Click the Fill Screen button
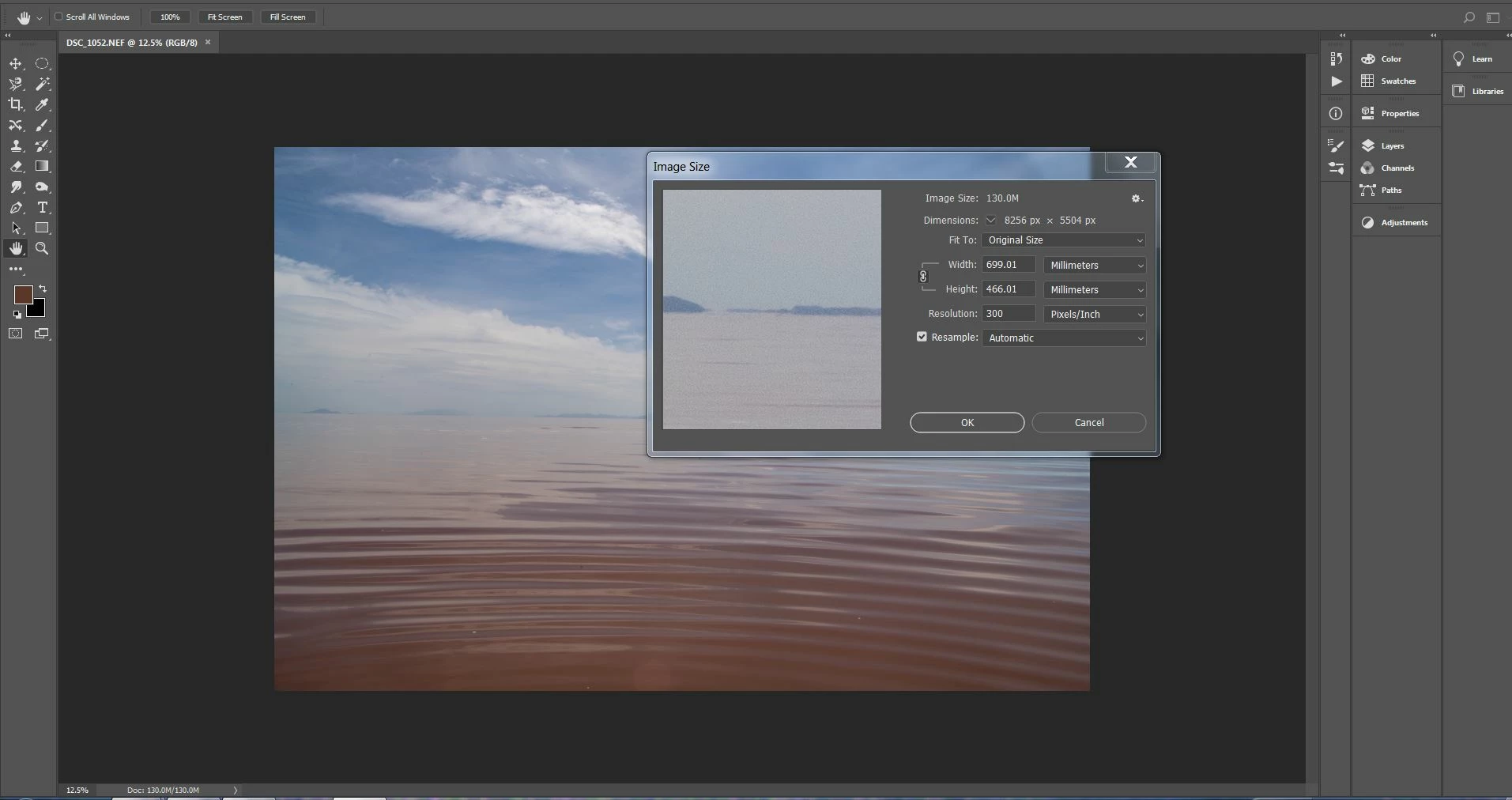 [288, 17]
